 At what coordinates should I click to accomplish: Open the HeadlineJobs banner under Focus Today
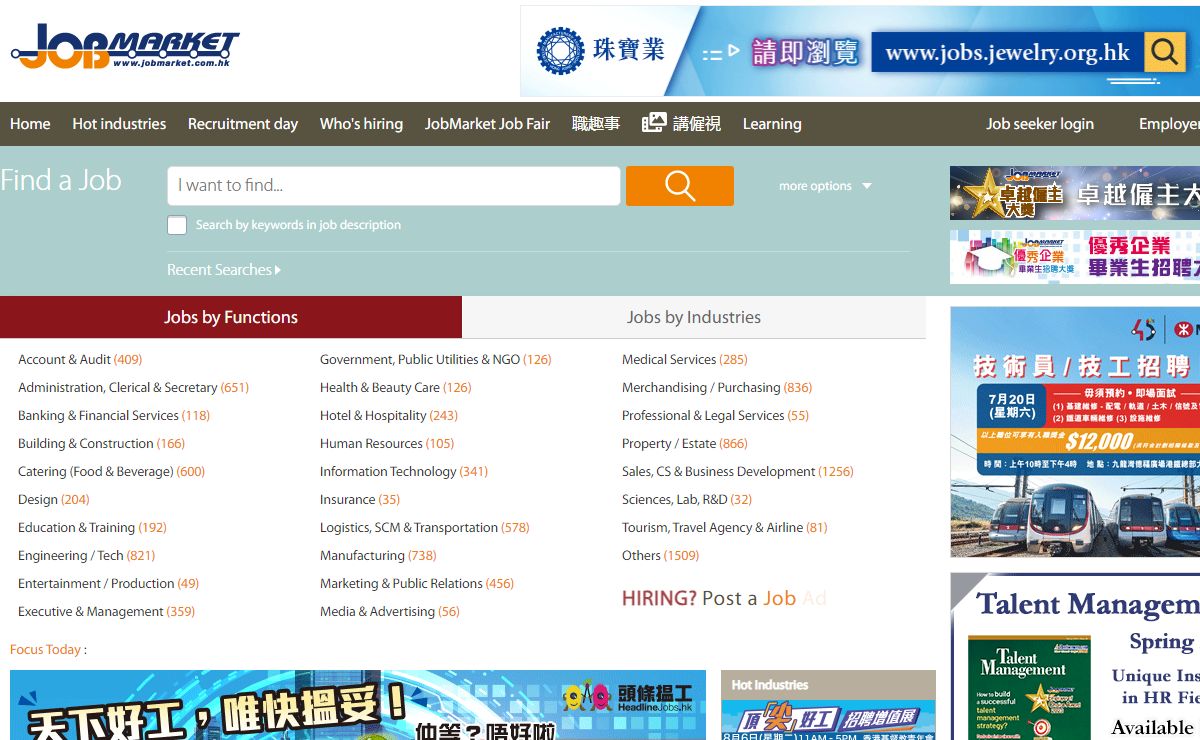pyautogui.click(x=358, y=705)
